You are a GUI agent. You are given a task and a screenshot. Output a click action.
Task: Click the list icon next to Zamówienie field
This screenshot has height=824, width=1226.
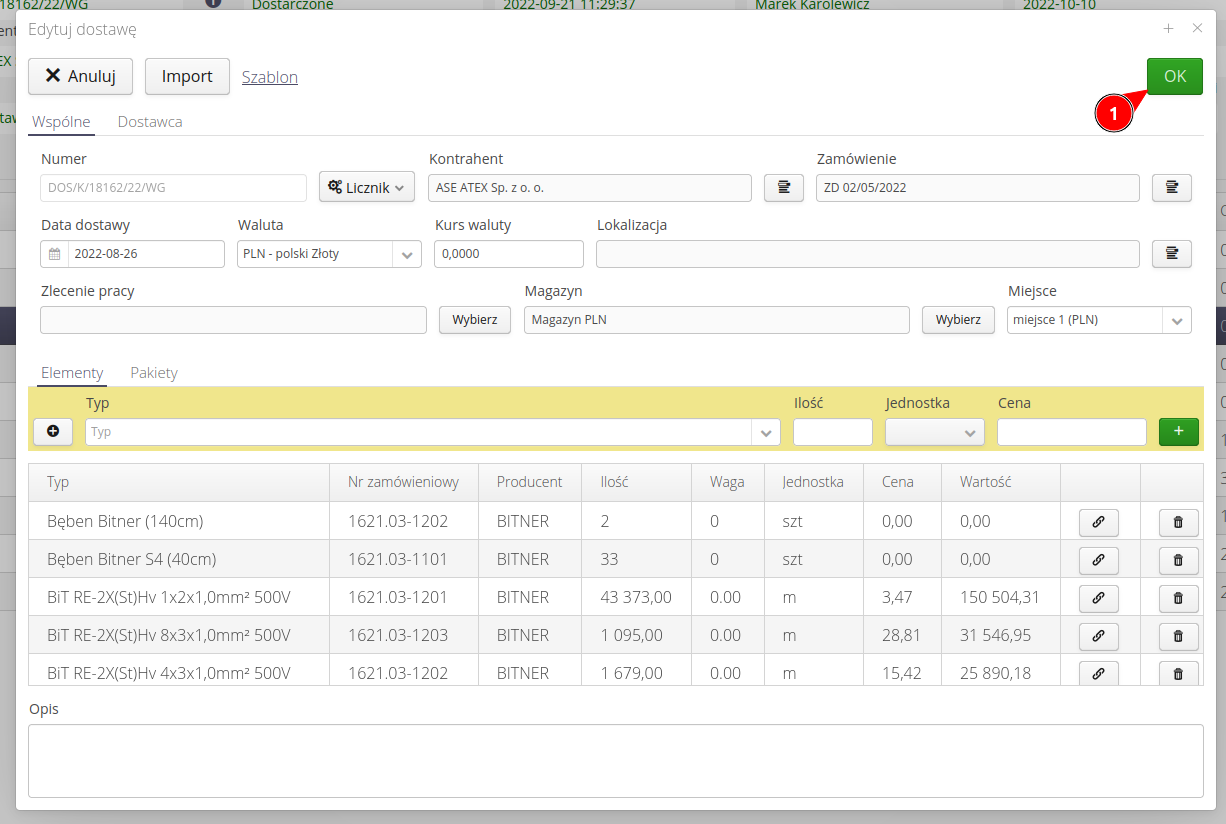1171,188
